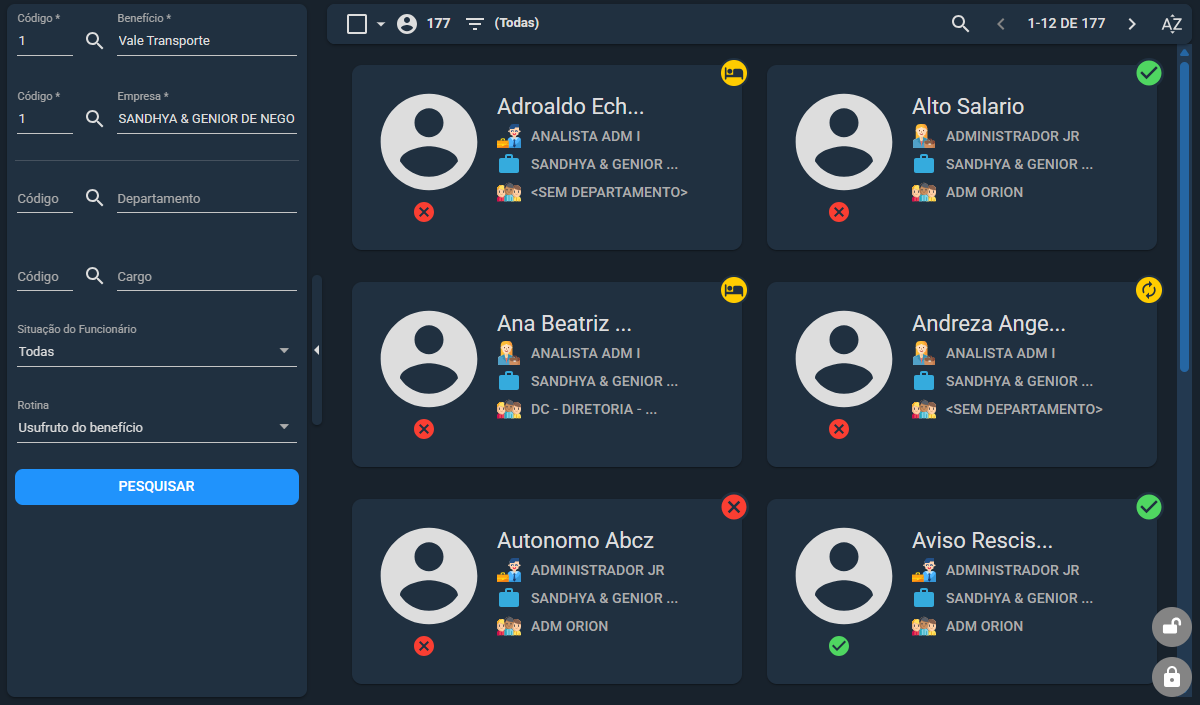Open the filter list icon (Todas)
Screen dimensions: 1200x705
475,23
